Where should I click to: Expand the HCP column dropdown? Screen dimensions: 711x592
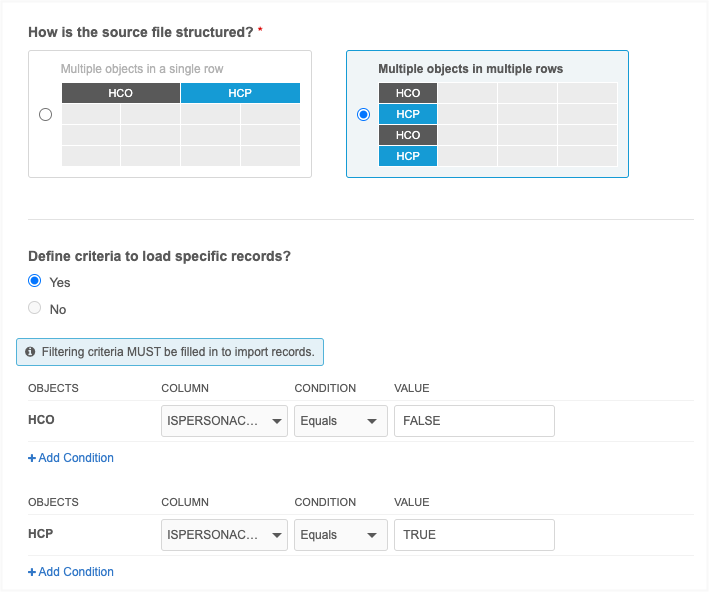coord(224,535)
